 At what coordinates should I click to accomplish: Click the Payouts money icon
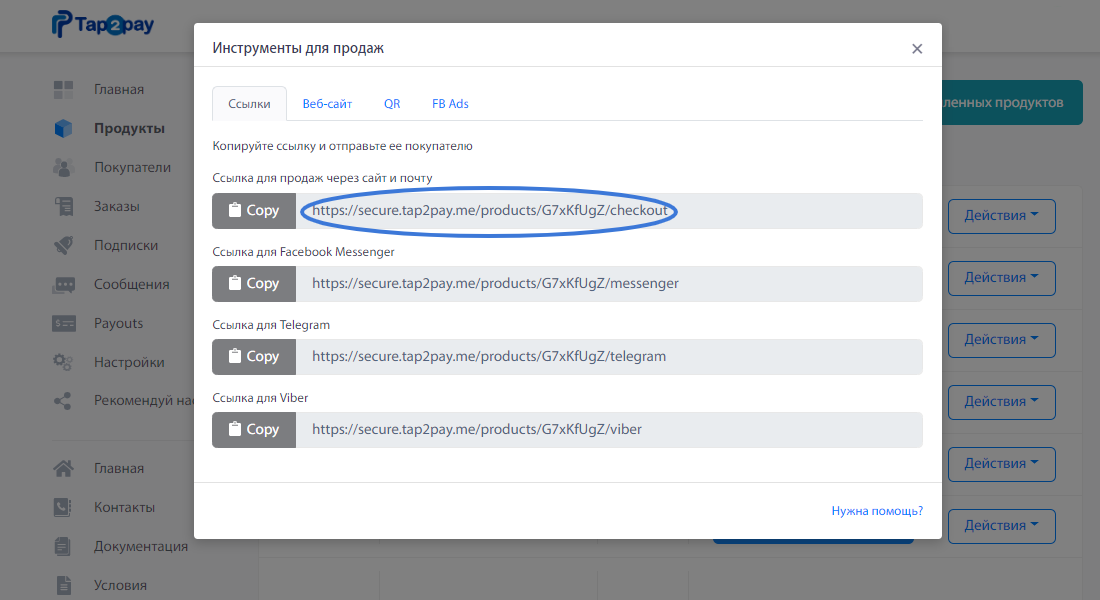point(64,324)
